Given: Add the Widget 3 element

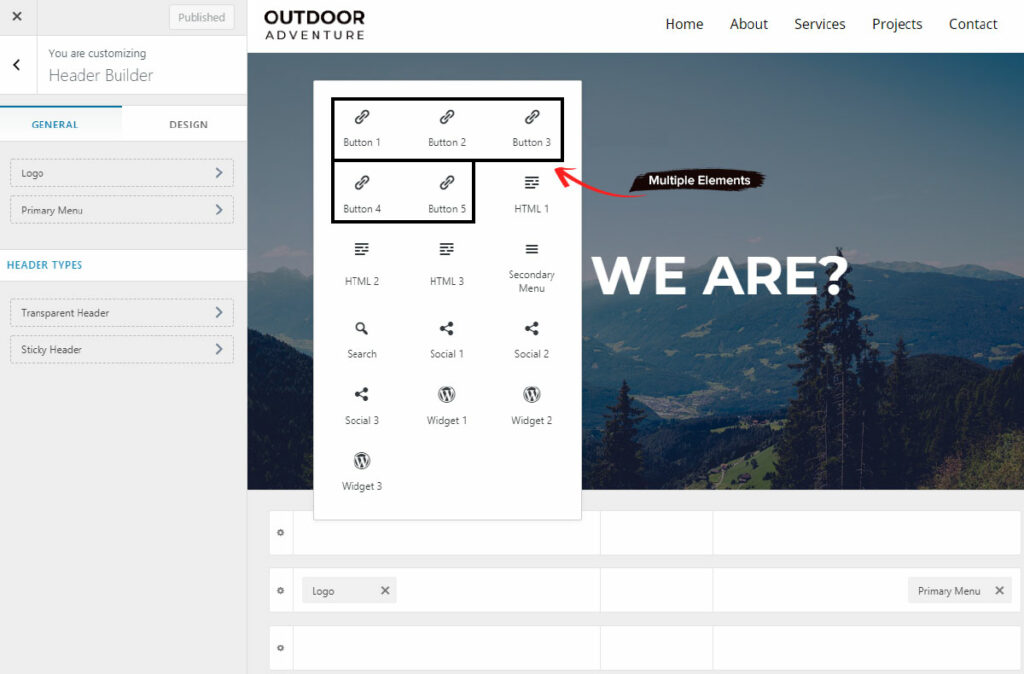Looking at the screenshot, I should coord(362,472).
